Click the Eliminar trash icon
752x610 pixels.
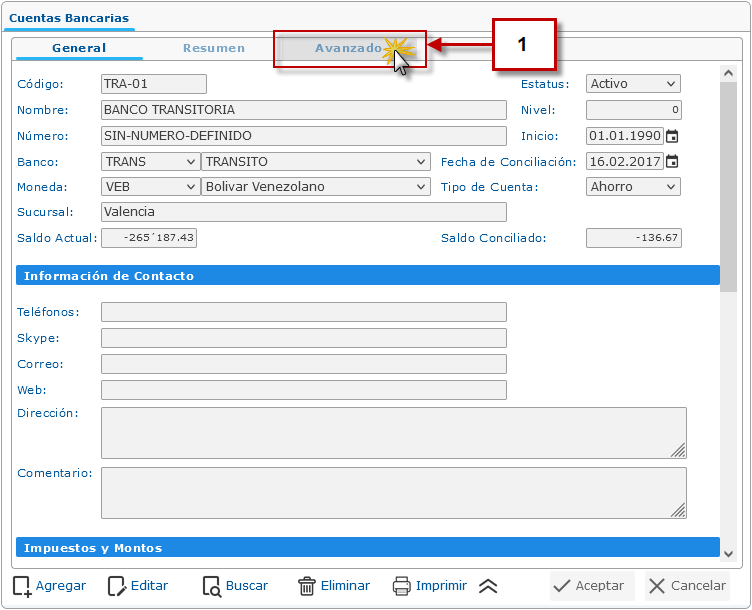(307, 586)
